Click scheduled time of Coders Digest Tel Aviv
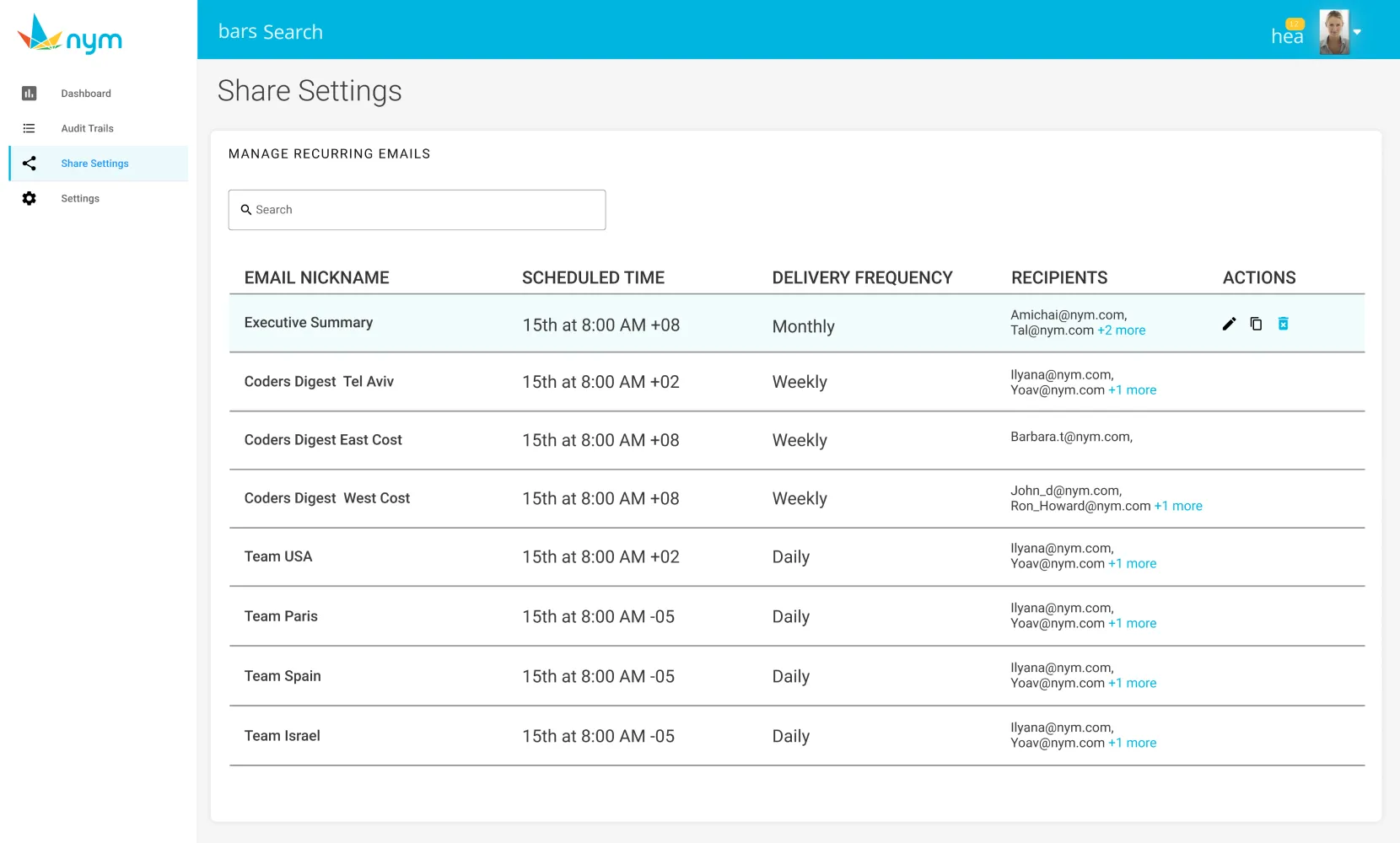Screen dimensions: 1400x843 (601, 382)
